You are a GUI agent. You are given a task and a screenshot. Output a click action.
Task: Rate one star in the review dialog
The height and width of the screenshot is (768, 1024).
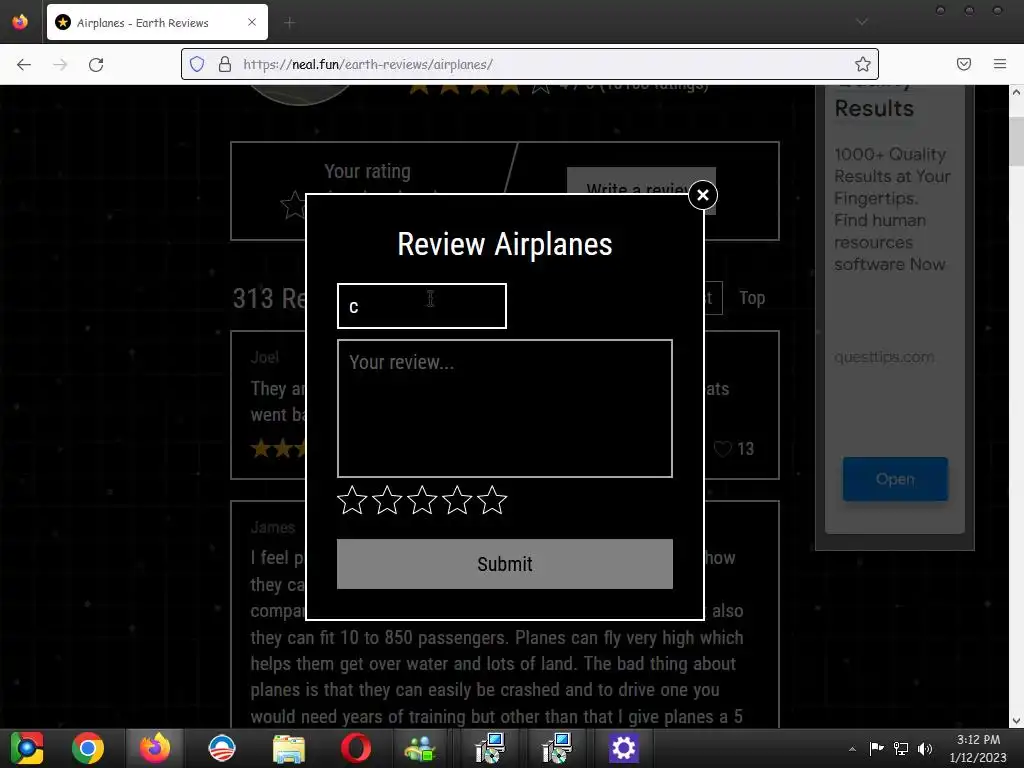coord(352,500)
